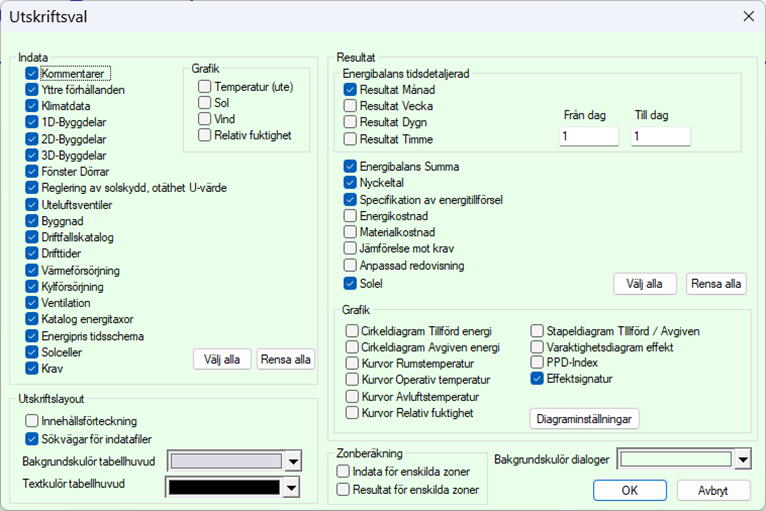The image size is (766, 511).
Task: Check Indata för enskilda zoner
Action: click(344, 471)
